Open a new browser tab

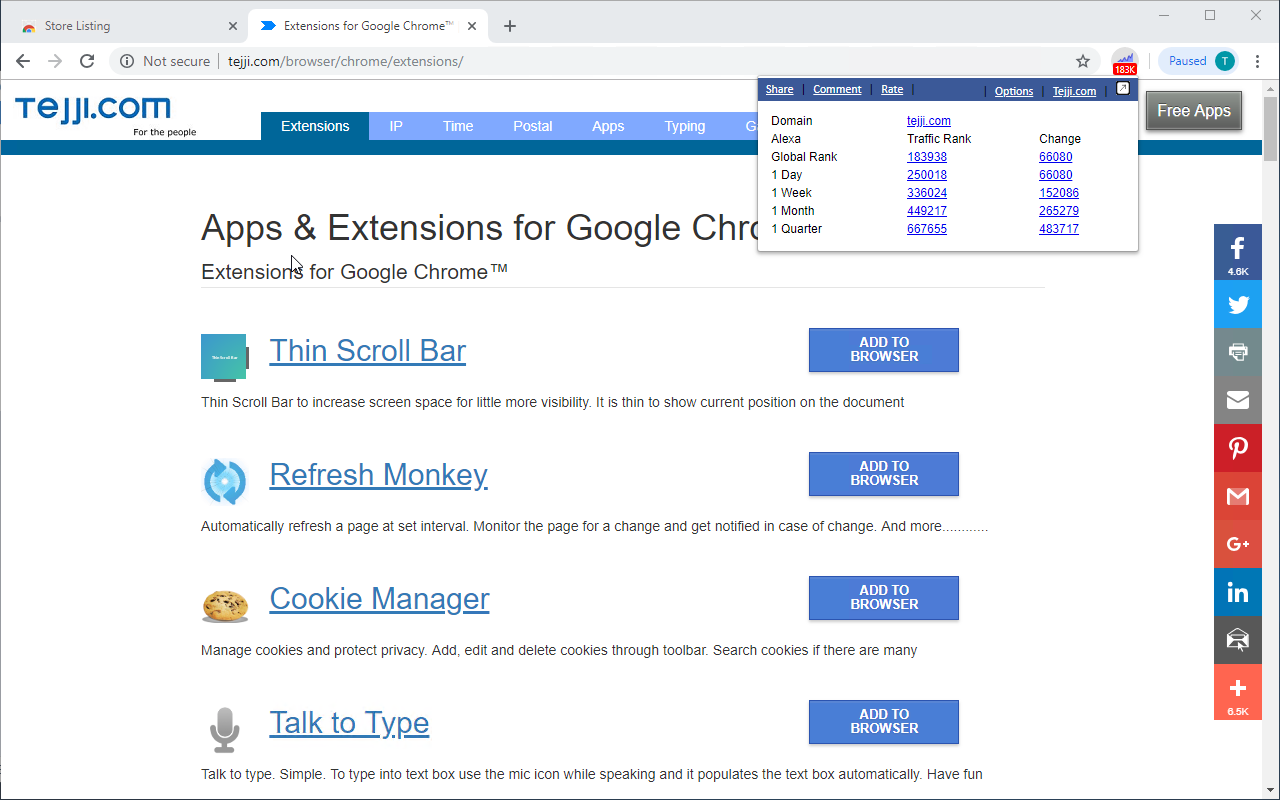point(510,26)
